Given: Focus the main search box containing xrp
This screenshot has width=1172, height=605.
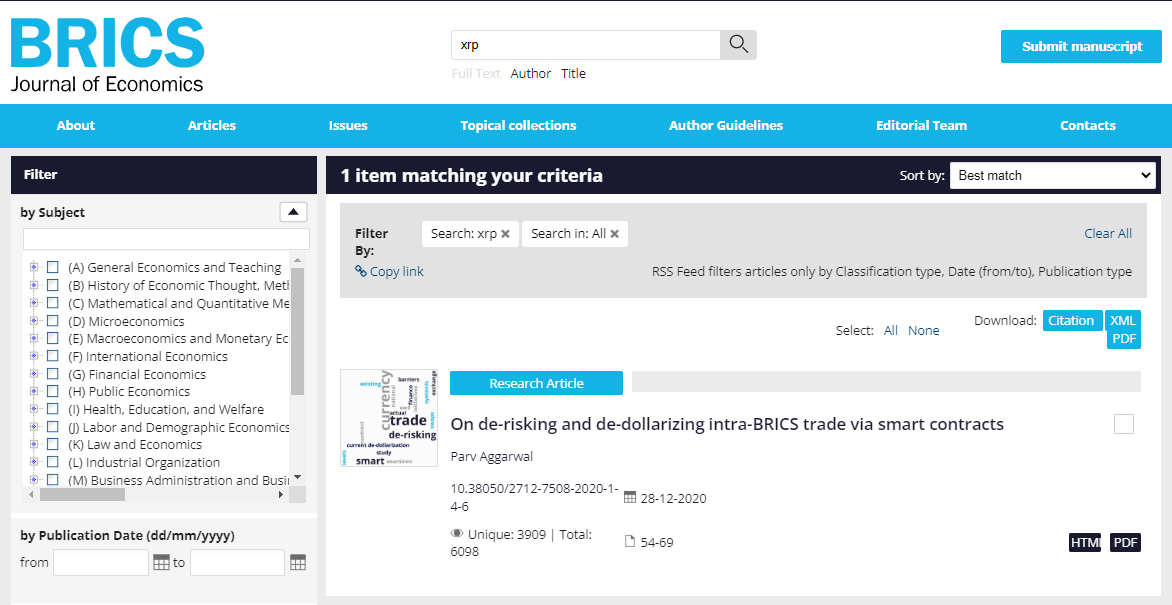Looking at the screenshot, I should [585, 45].
